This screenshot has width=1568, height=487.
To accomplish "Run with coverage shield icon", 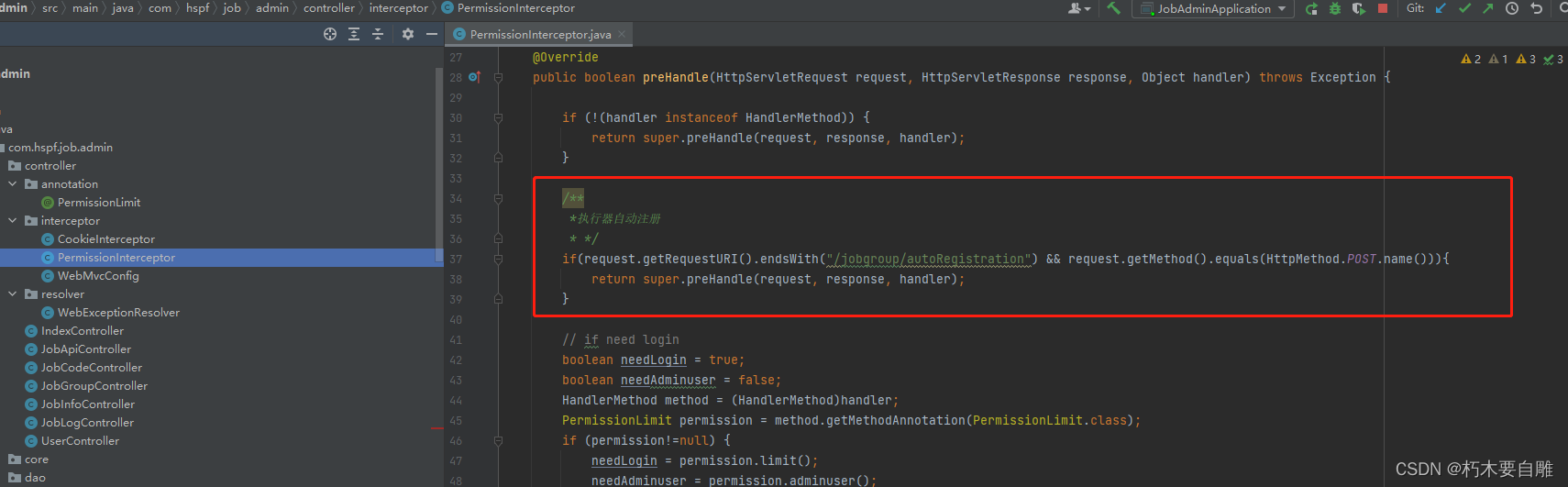I will (1359, 8).
